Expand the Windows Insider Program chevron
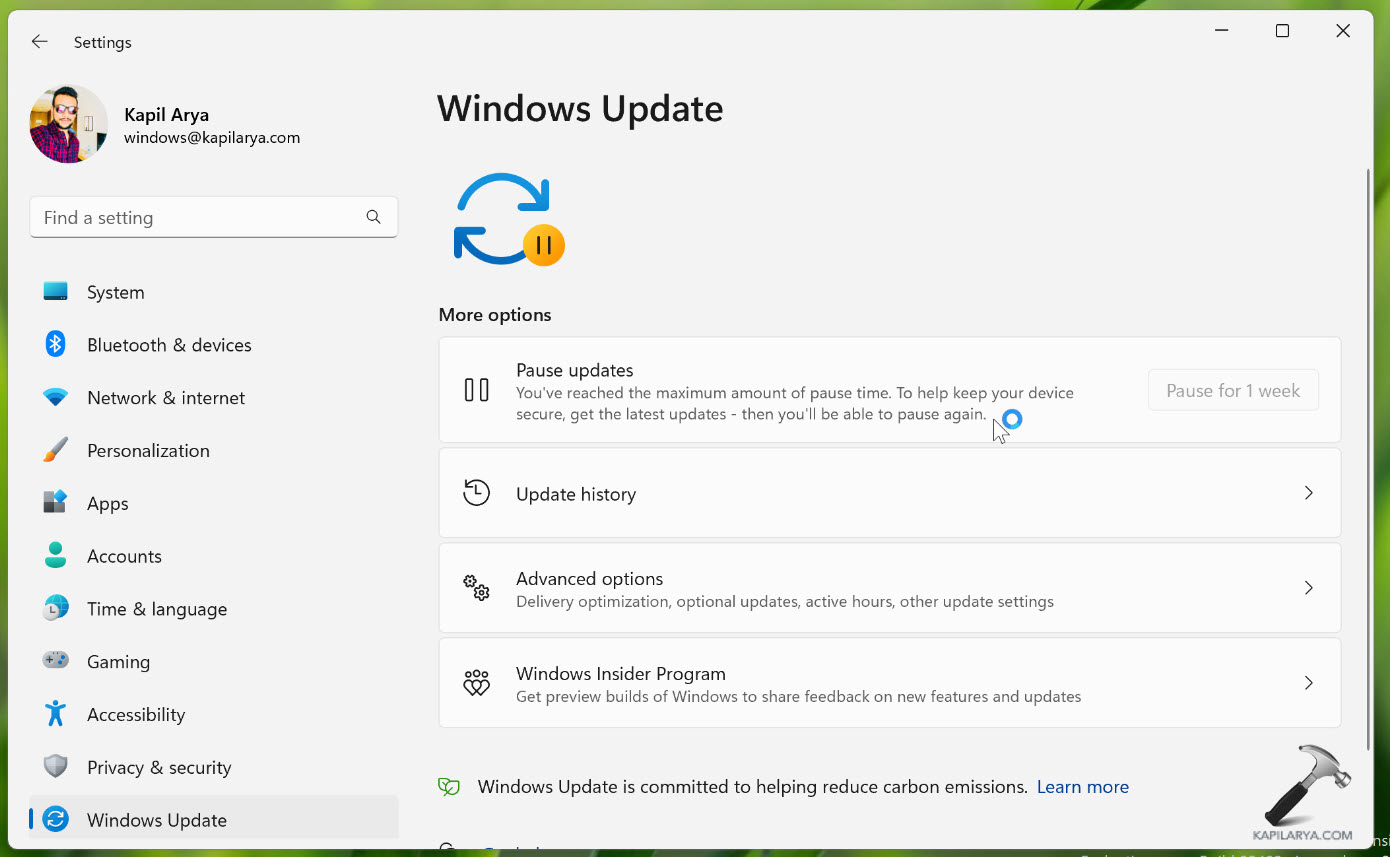This screenshot has height=857, width=1390. [1308, 683]
